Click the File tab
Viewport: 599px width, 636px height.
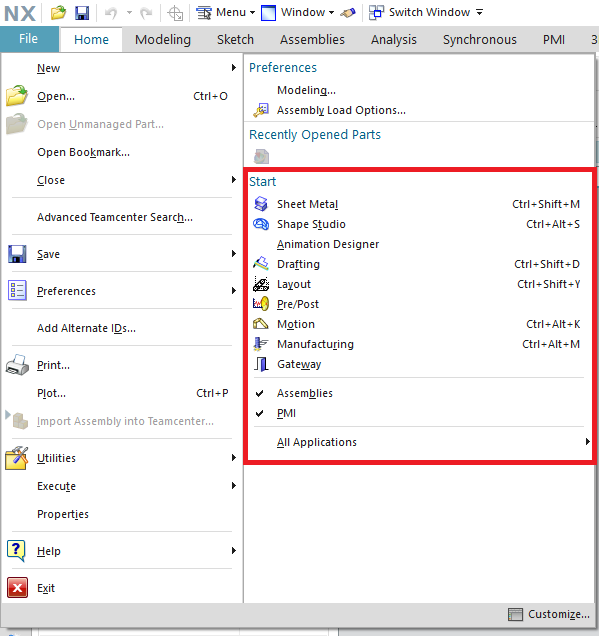click(x=29, y=39)
